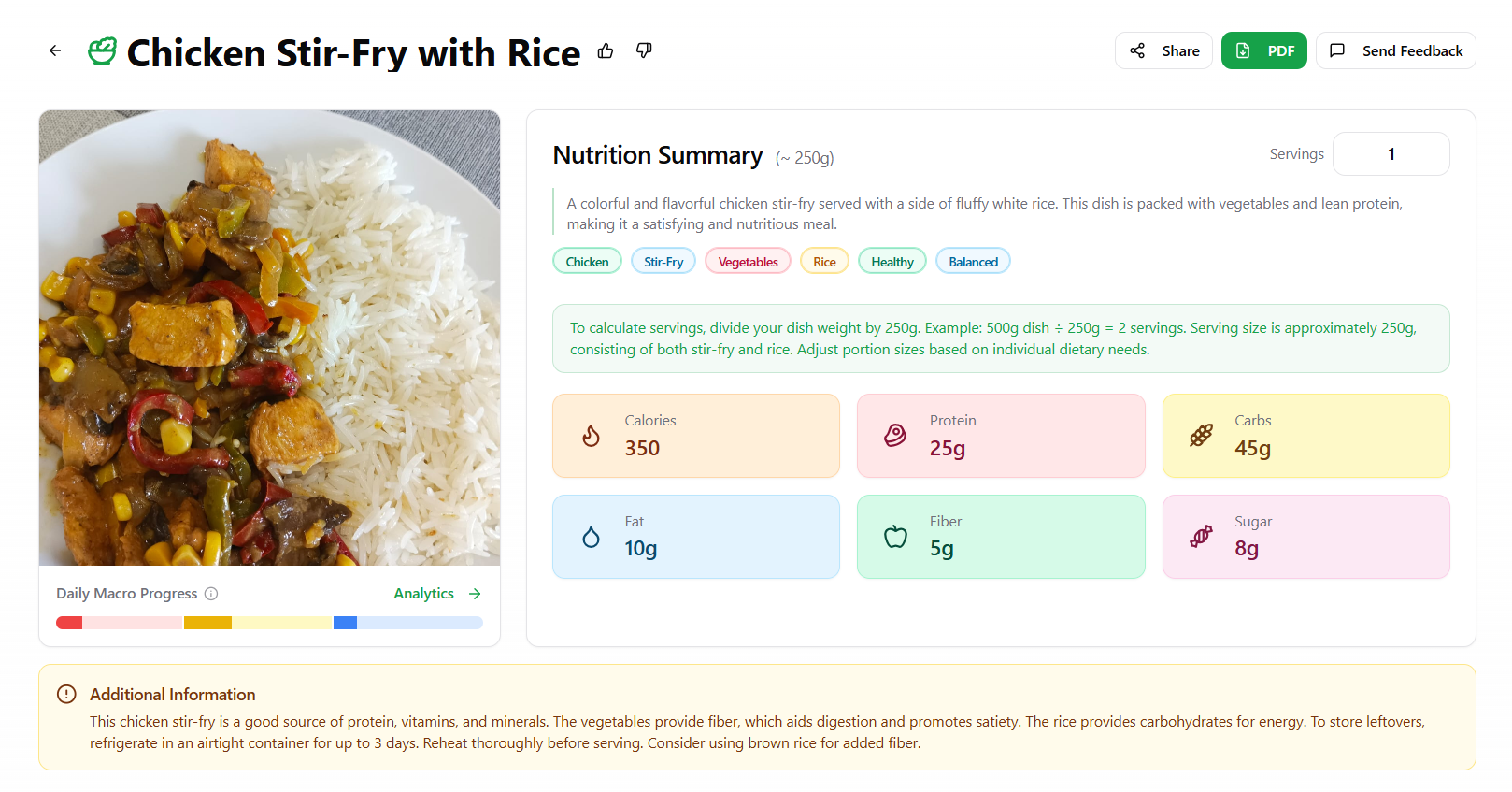
Task: Toggle the Healthy tag
Action: pyautogui.click(x=891, y=261)
